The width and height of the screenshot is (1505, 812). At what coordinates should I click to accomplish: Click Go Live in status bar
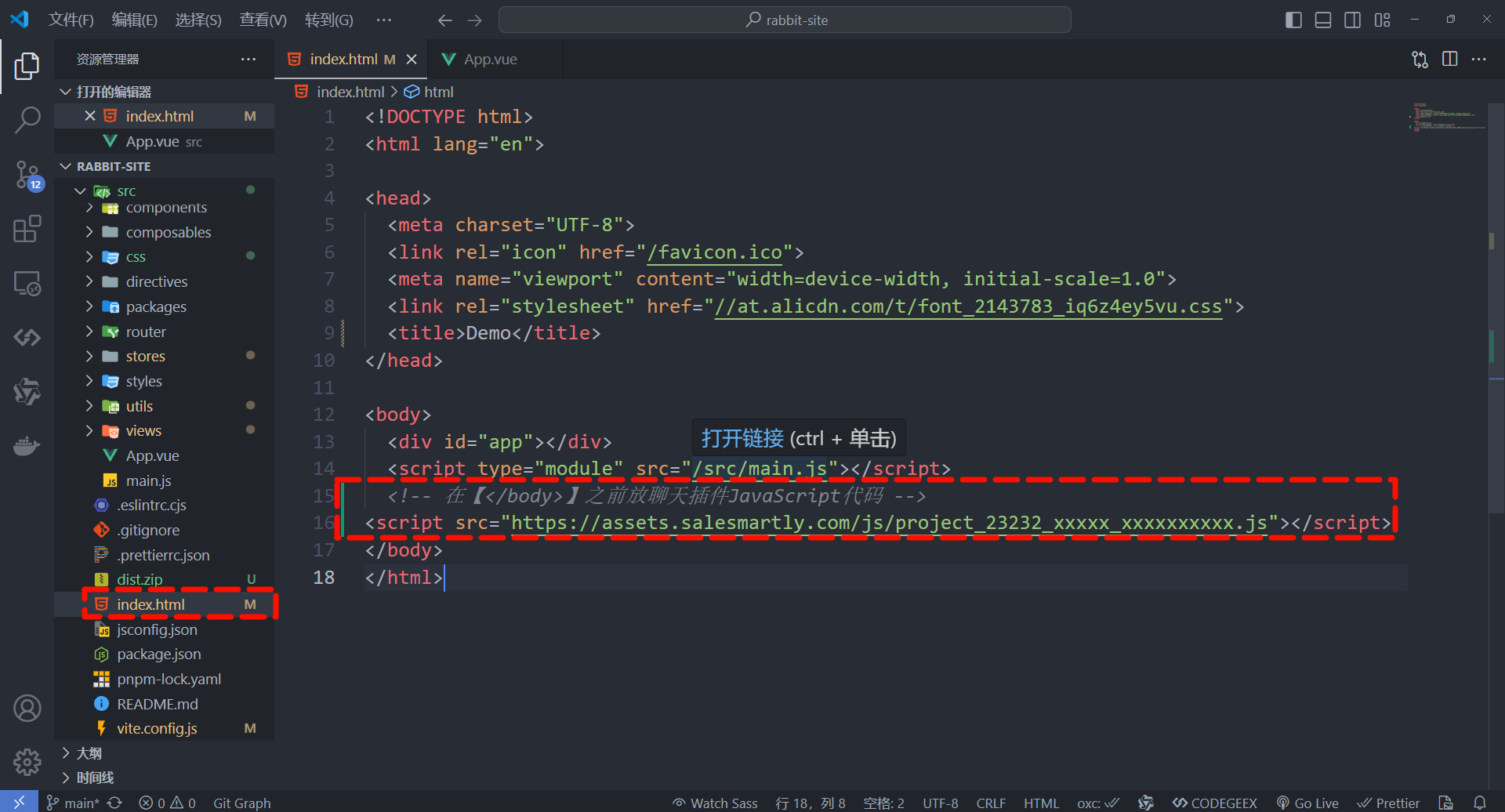pos(1307,803)
